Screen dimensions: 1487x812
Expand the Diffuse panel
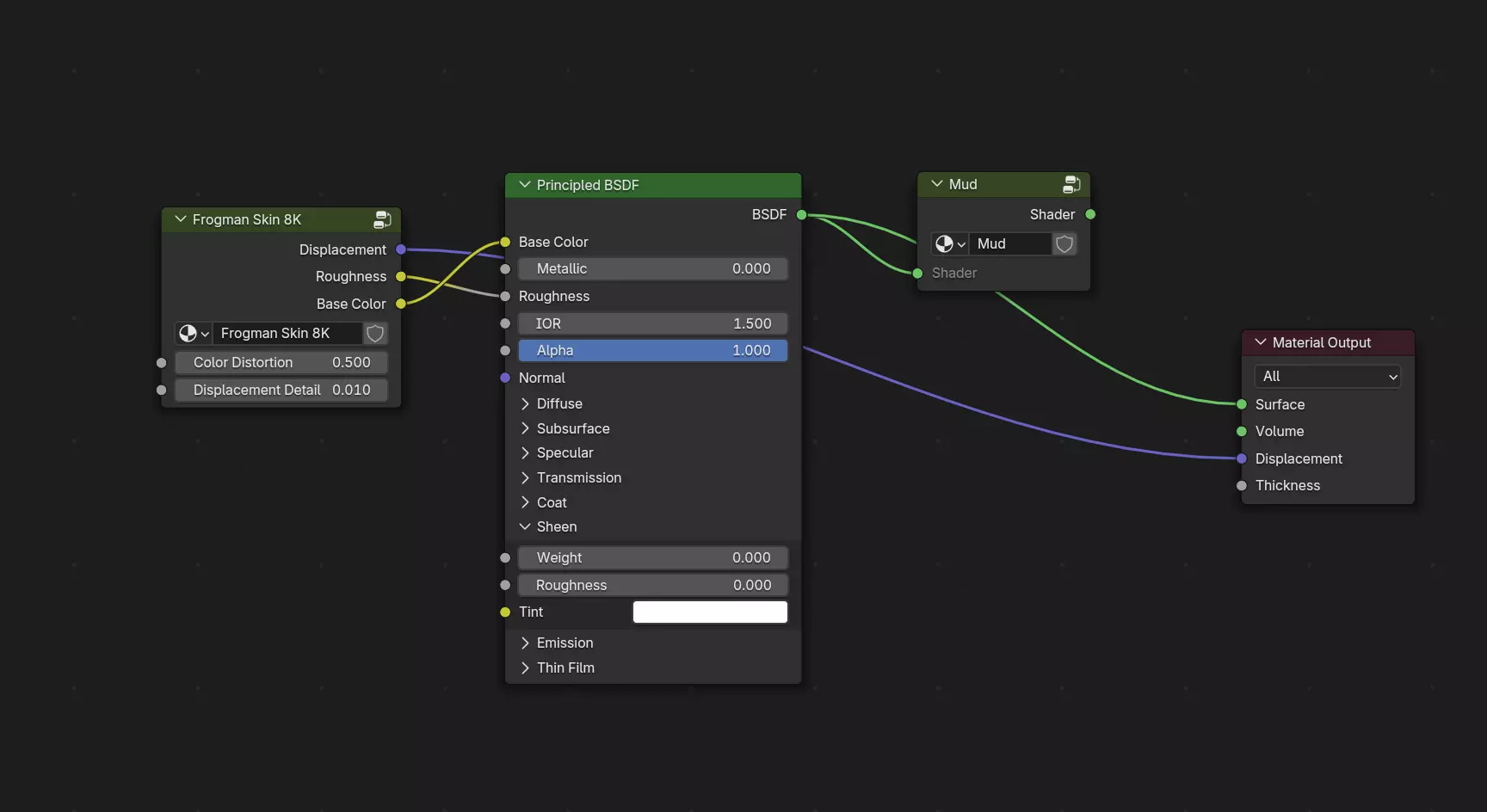point(525,404)
